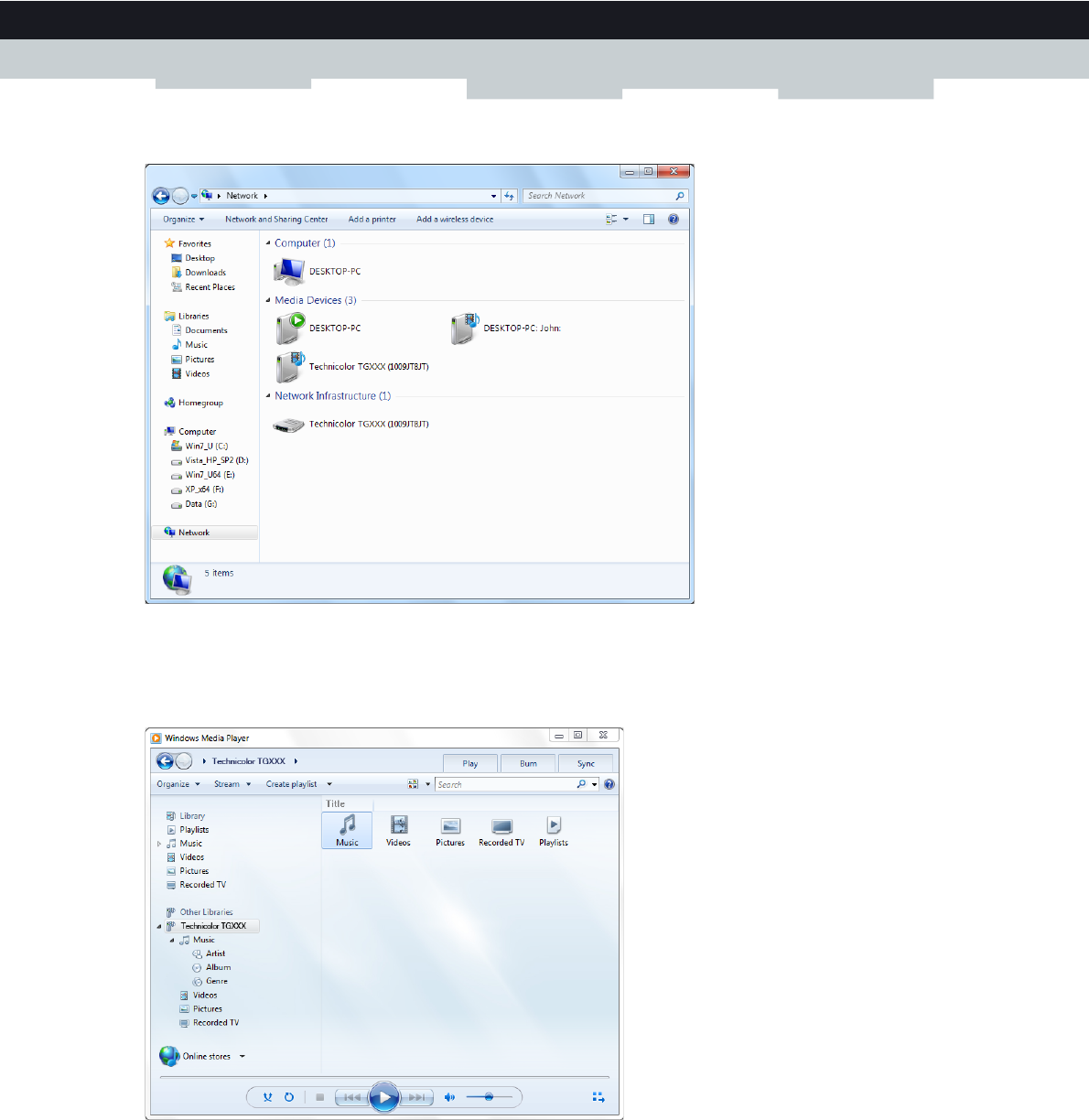This screenshot has width=1089, height=1120.
Task: Open view options dropdown arrow in Network window
Action: coord(626,220)
